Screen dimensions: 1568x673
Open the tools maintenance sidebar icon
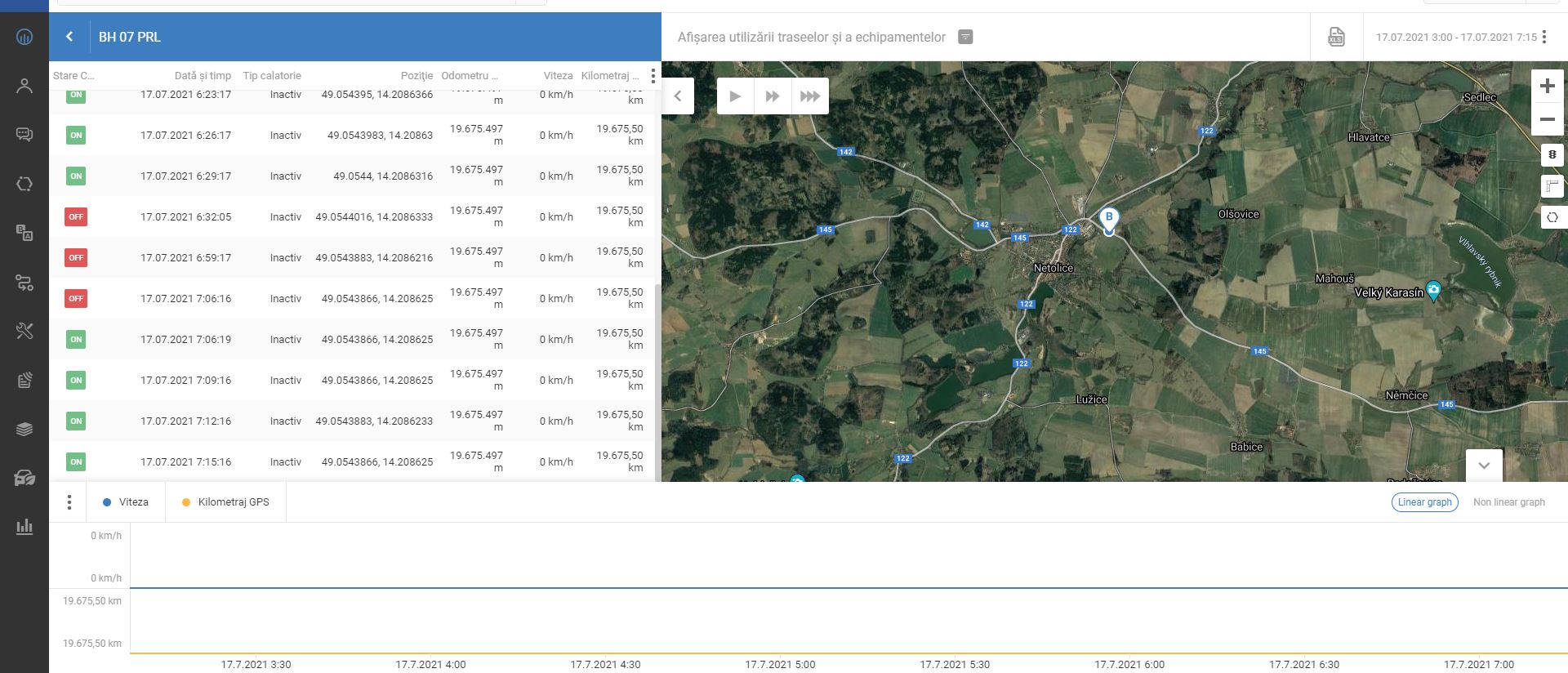click(x=24, y=331)
